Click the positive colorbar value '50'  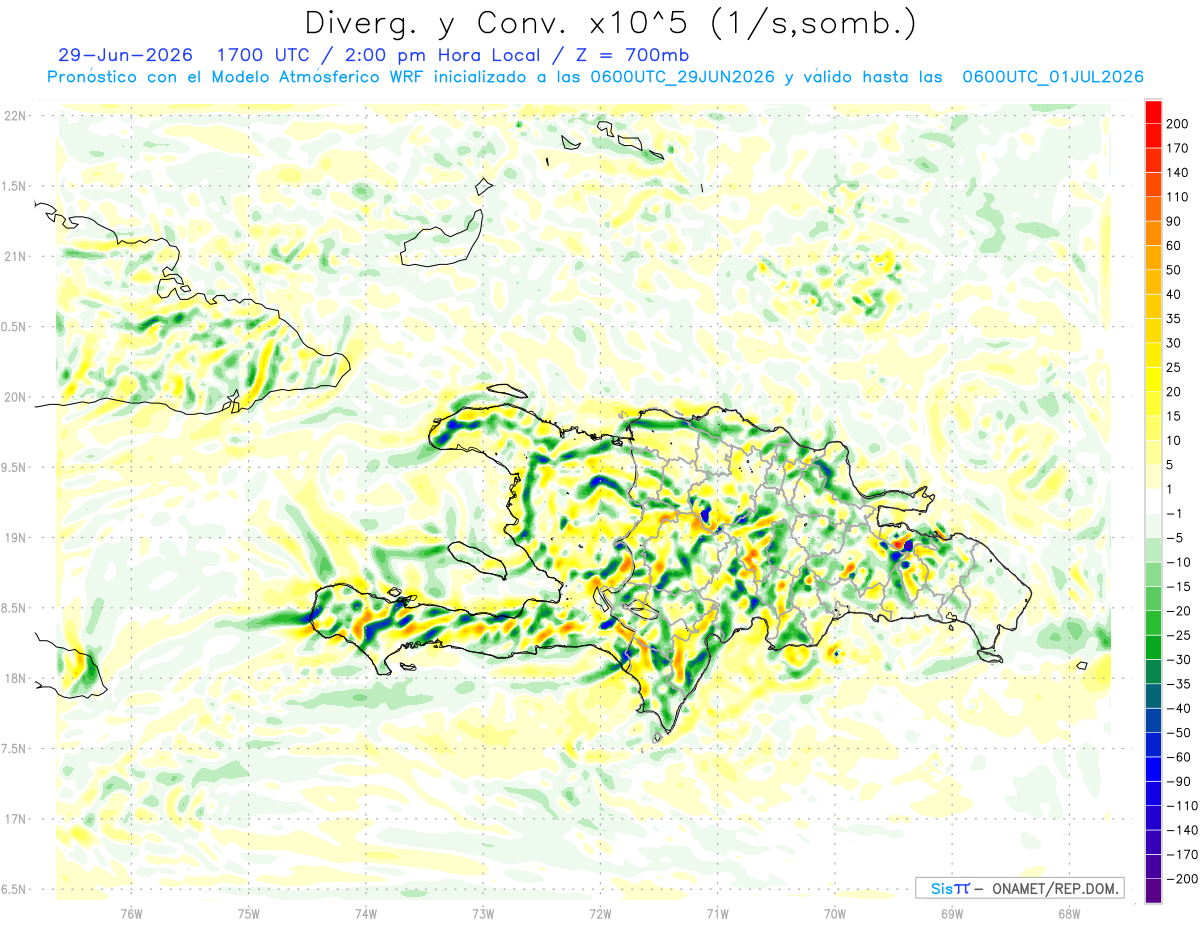[x=1175, y=271]
